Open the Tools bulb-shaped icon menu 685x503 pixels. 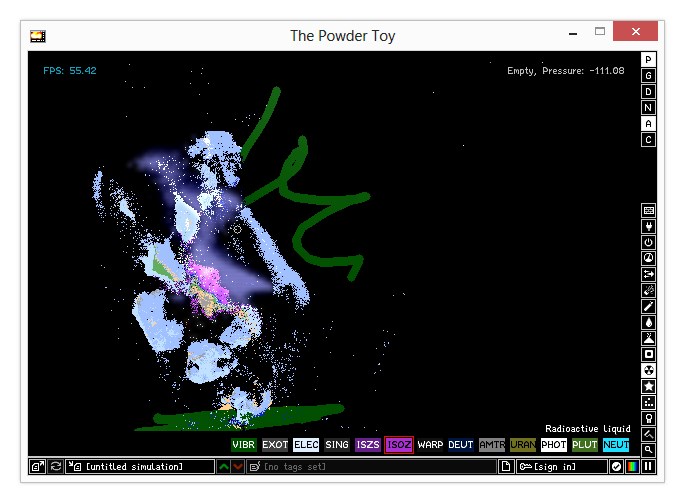click(649, 418)
